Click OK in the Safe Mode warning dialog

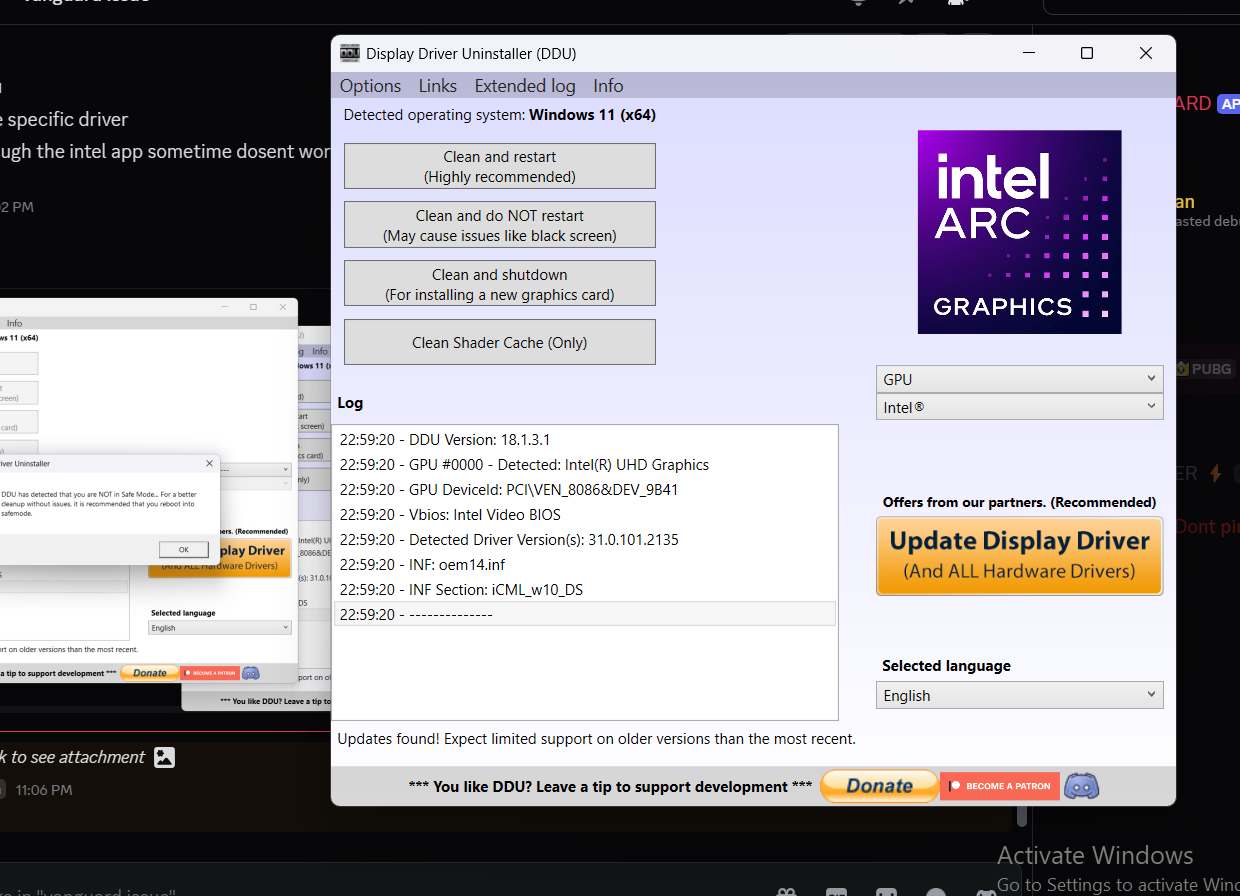[183, 550]
